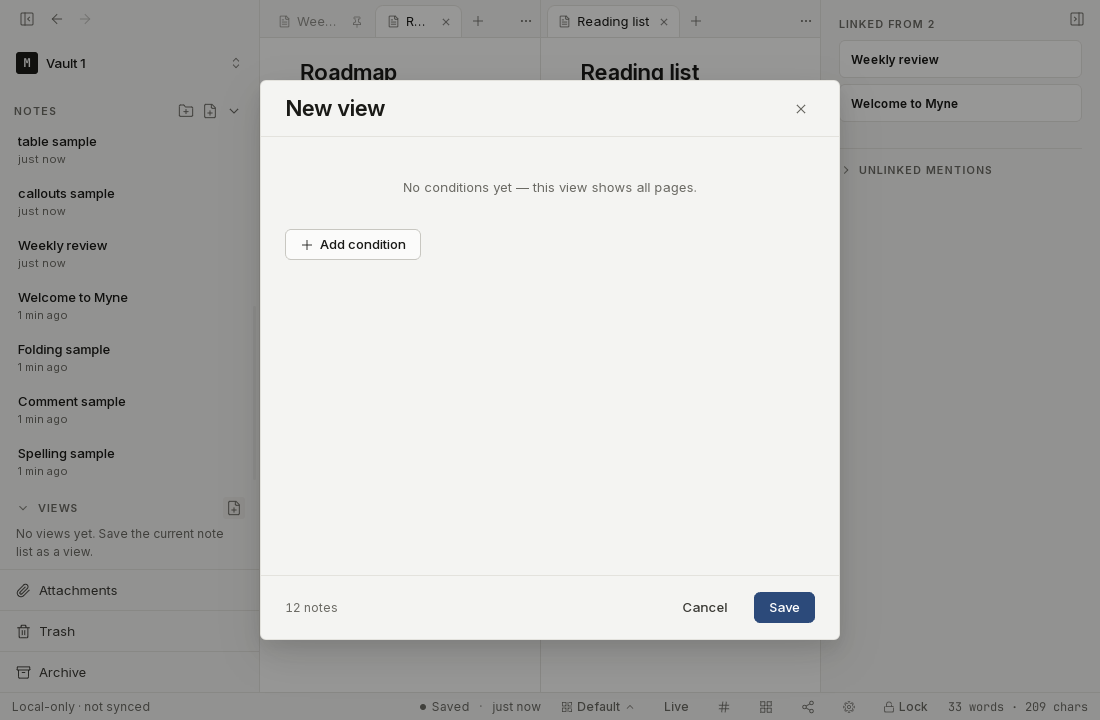The width and height of the screenshot is (1100, 720).
Task: Click the Archive box icon
Action: (x=23, y=672)
